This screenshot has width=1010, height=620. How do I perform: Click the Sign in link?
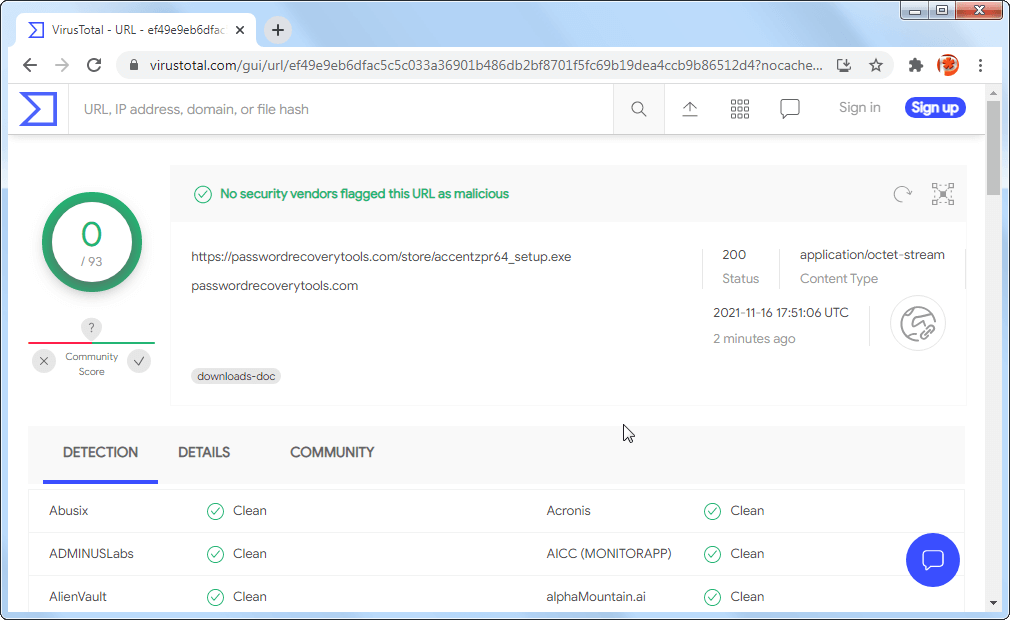coord(859,108)
